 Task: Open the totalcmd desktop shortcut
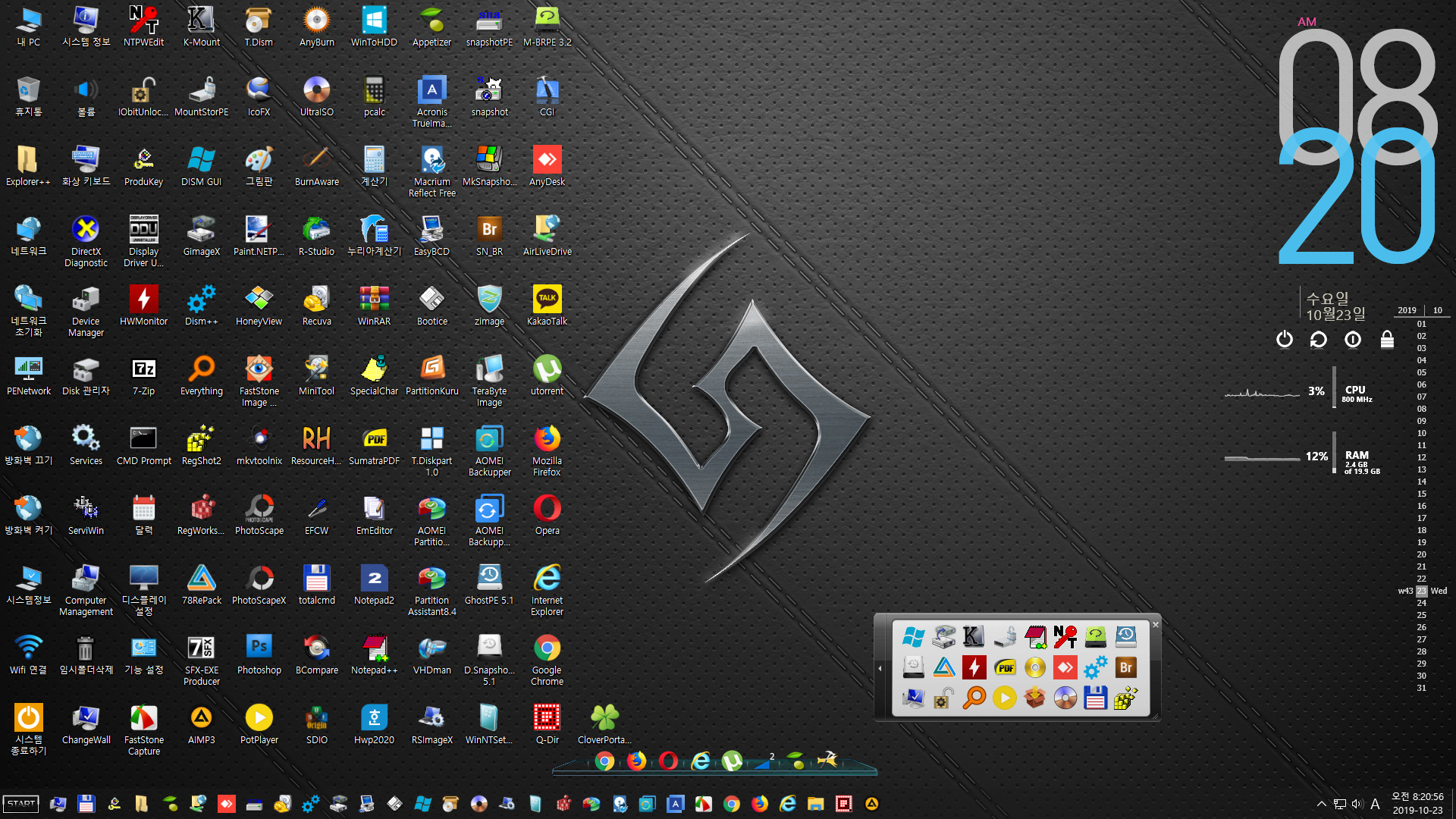coord(316,585)
